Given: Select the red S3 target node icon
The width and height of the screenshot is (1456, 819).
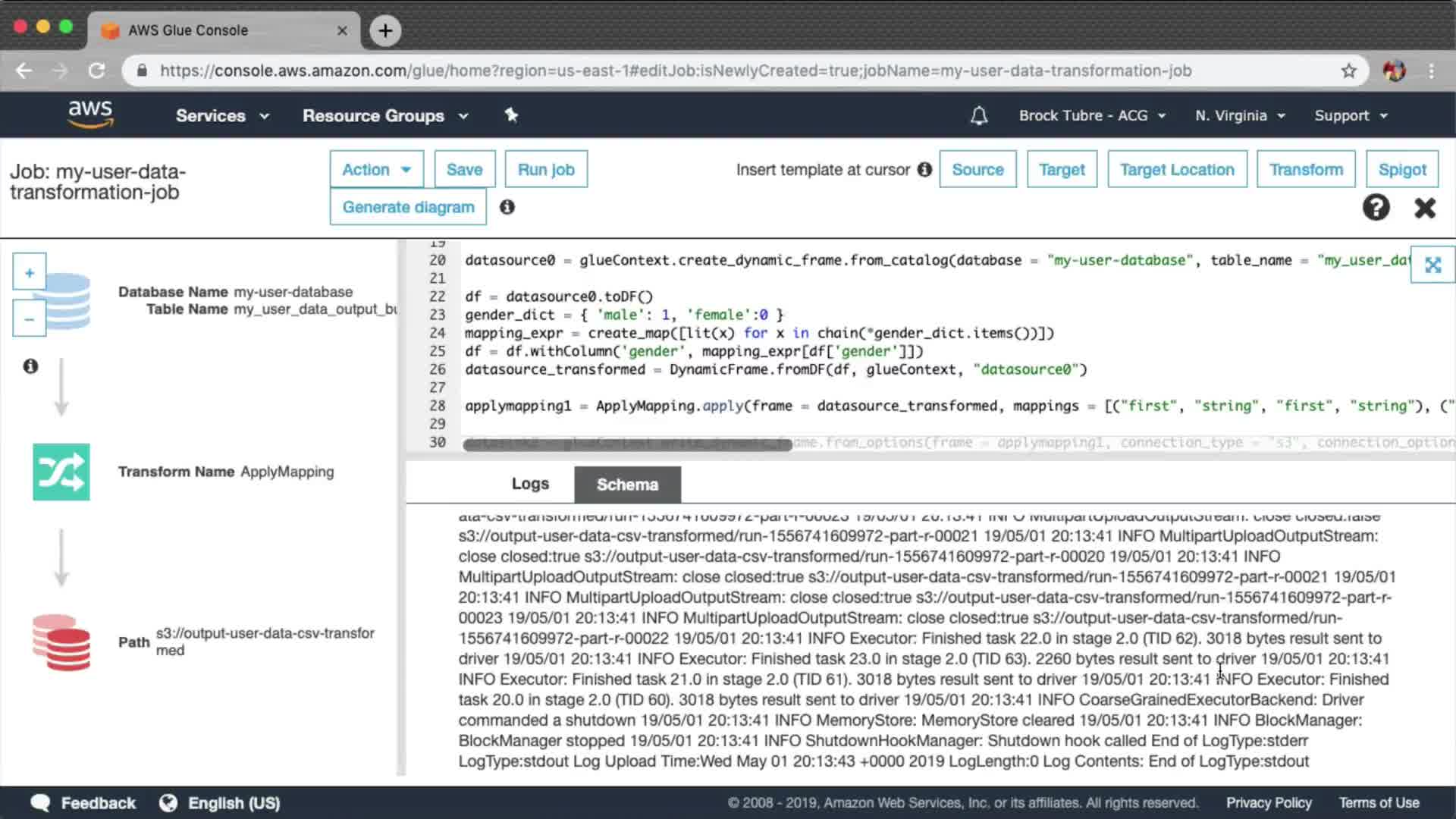Looking at the screenshot, I should tap(61, 642).
